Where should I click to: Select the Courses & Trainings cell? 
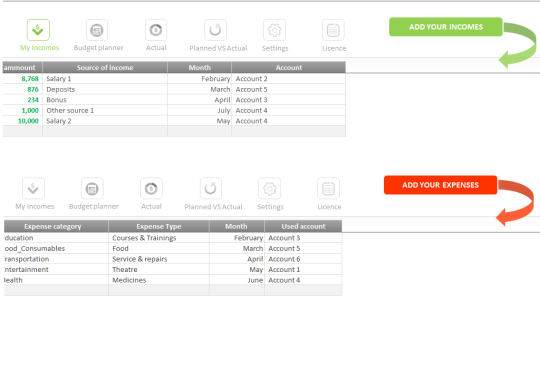coord(159,238)
